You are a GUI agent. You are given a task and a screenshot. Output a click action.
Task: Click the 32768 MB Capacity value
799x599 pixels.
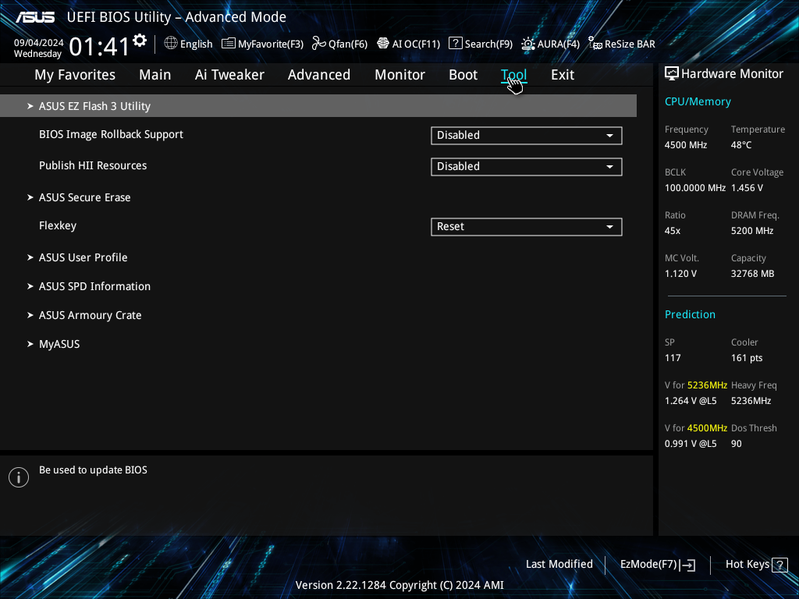pyautogui.click(x=753, y=274)
